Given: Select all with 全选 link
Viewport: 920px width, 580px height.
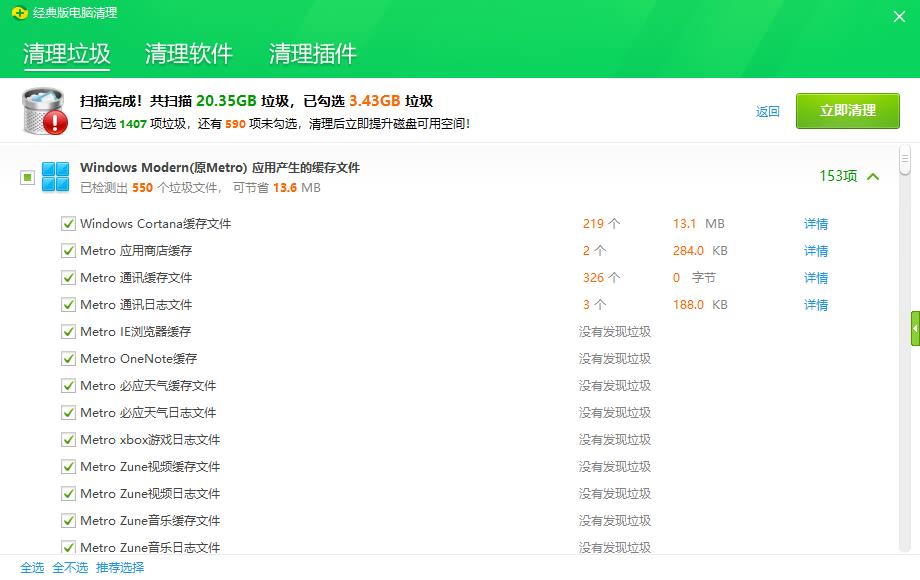Looking at the screenshot, I should [x=32, y=567].
